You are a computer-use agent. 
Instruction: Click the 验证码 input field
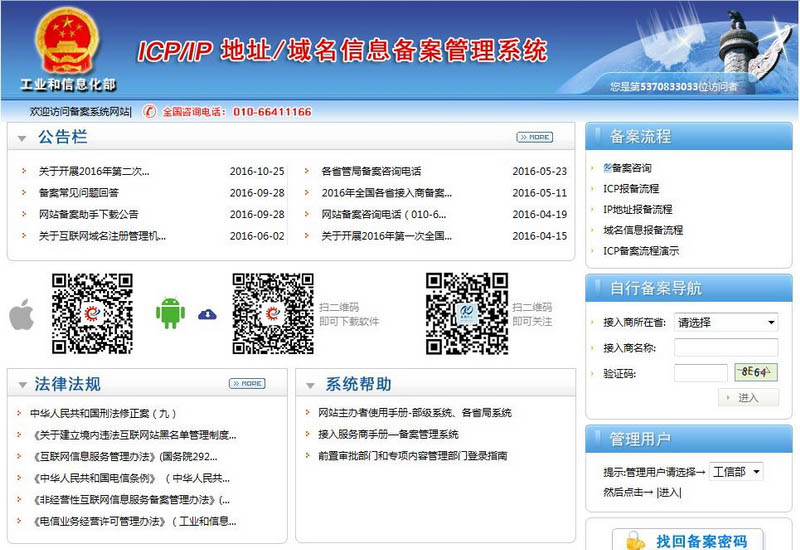coord(700,373)
